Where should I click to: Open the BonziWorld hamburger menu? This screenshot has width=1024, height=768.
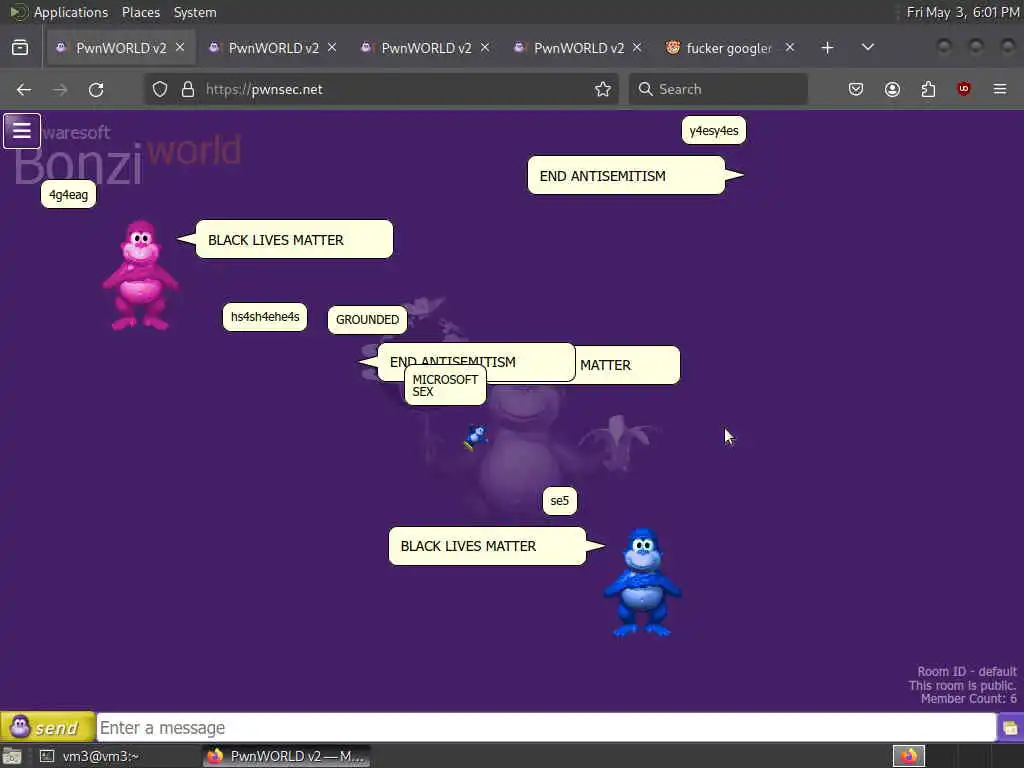[x=22, y=131]
